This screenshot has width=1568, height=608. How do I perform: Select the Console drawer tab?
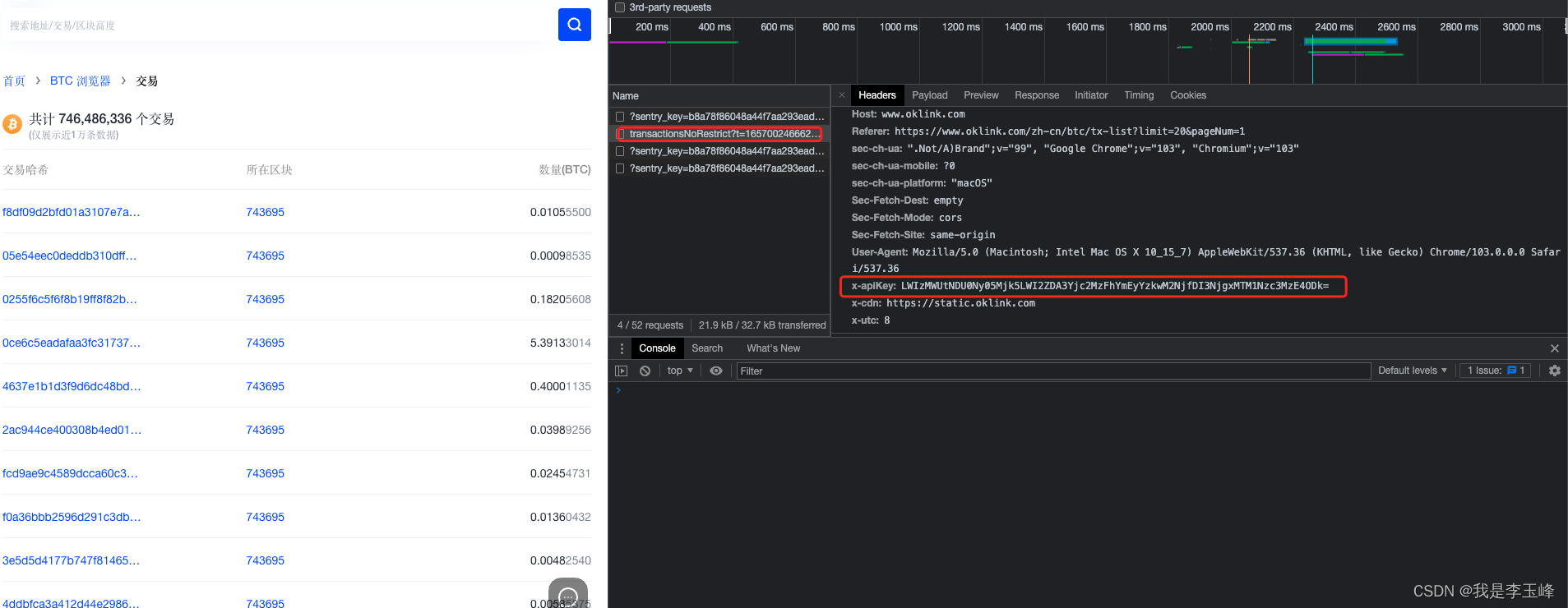(x=657, y=348)
